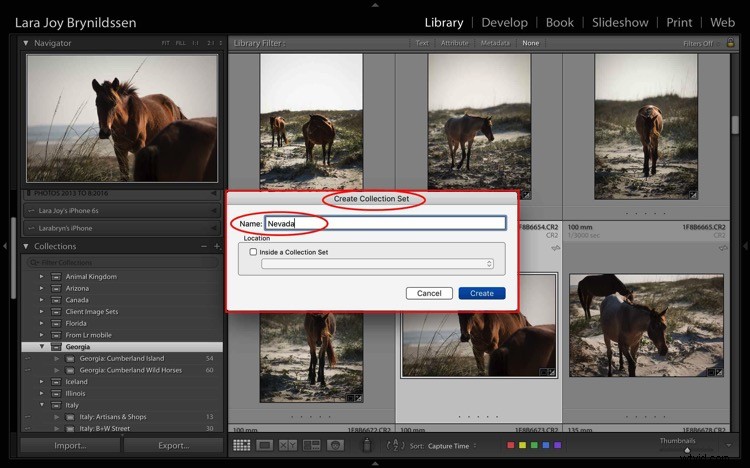The image size is (750, 468).
Task: Click Create button in dialog
Action: (x=482, y=293)
